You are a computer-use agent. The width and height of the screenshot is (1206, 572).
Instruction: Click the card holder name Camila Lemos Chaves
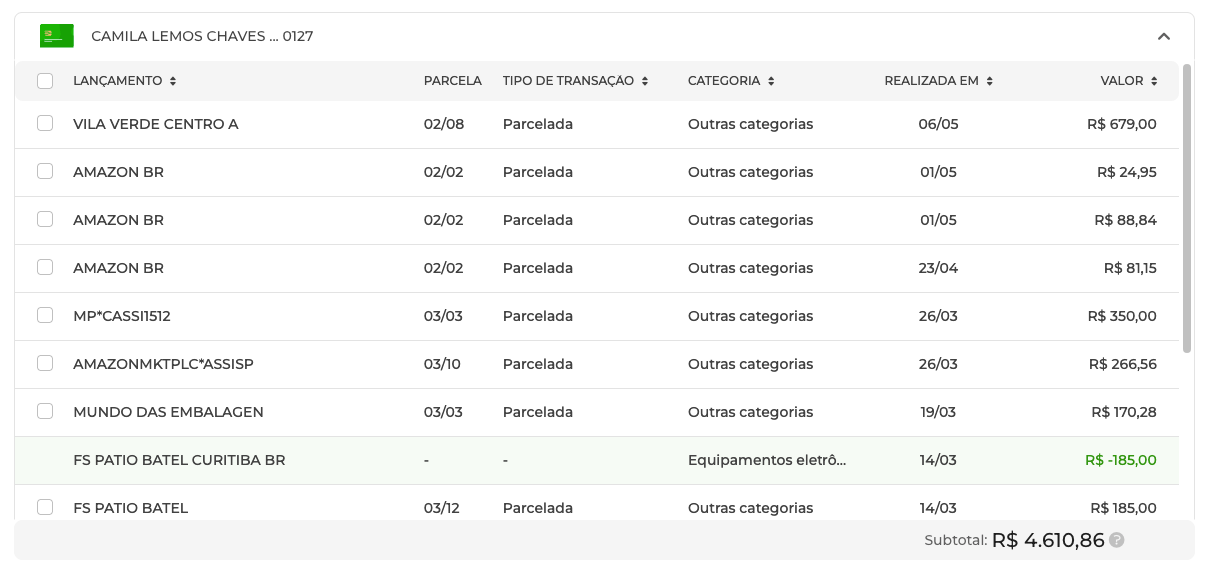[181, 36]
